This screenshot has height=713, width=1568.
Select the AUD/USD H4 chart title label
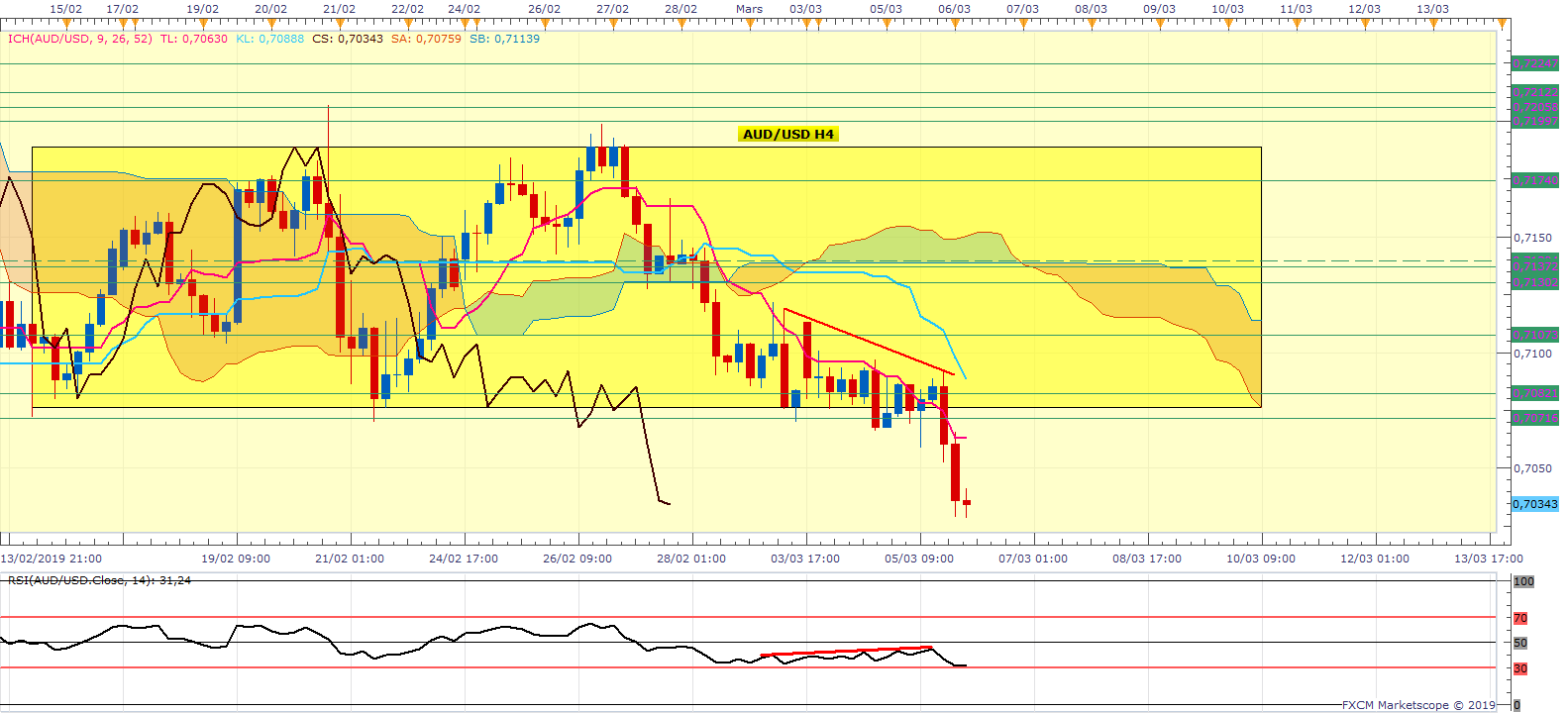tap(788, 135)
